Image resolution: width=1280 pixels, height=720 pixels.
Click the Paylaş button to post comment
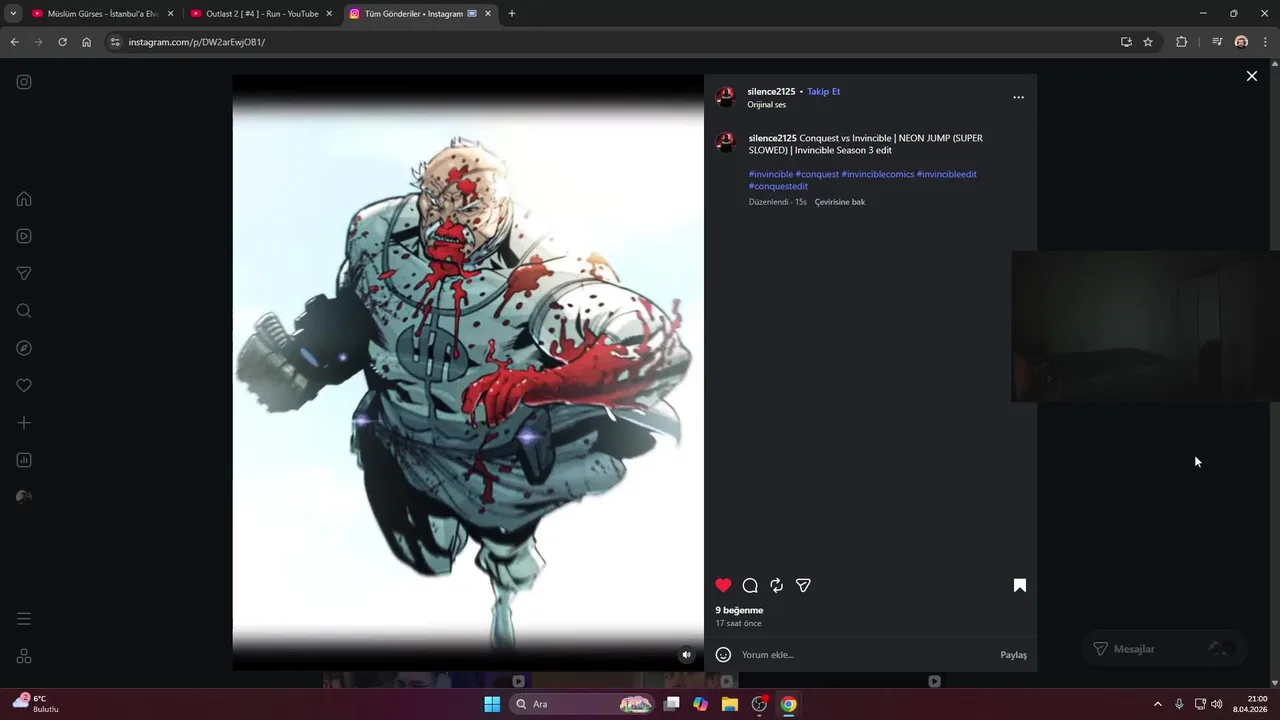(1013, 655)
